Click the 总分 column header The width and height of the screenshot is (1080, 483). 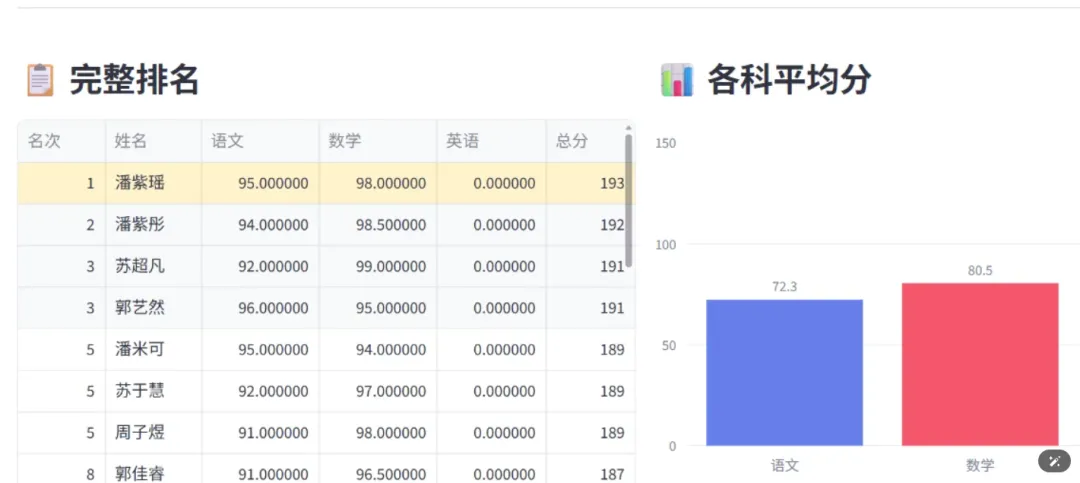click(x=585, y=141)
